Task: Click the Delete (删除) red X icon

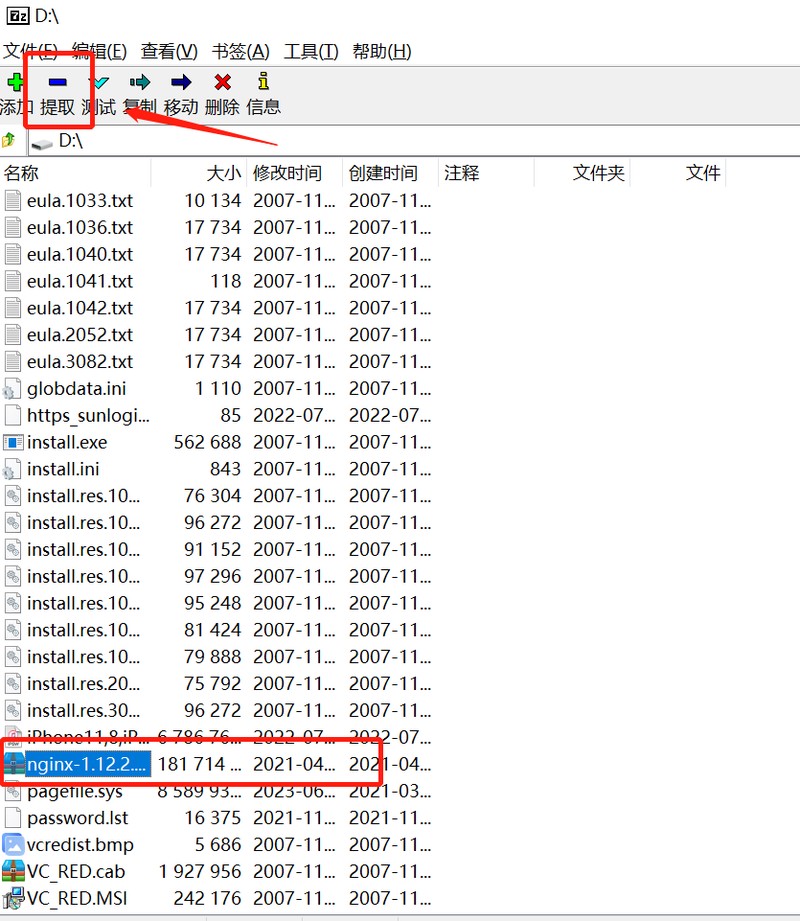Action: coord(223,82)
